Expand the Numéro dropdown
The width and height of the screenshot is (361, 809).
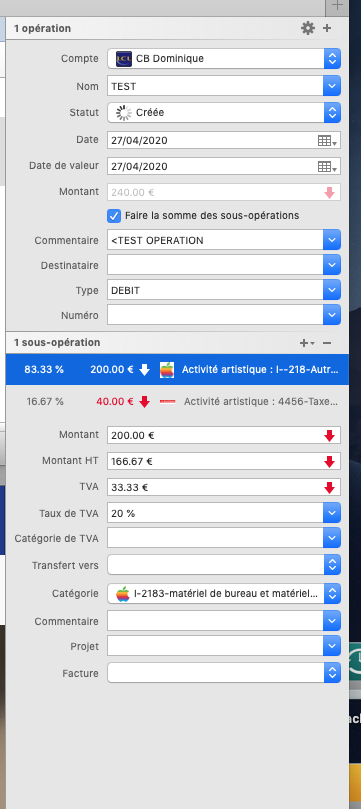pyautogui.click(x=333, y=314)
